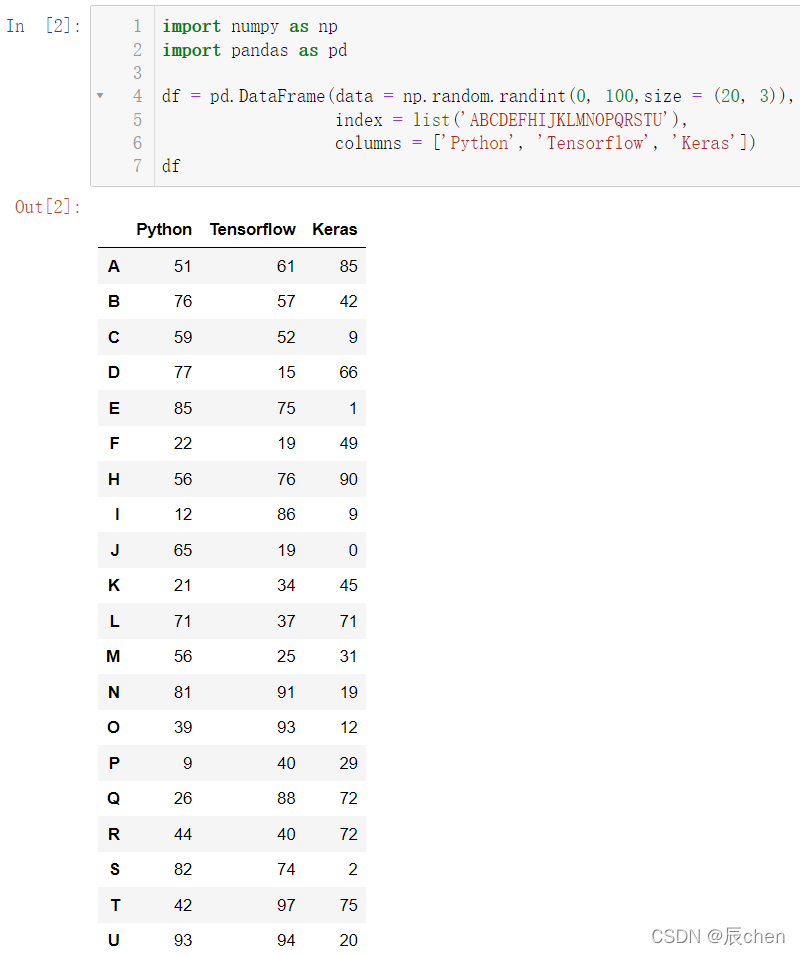Select row index label Q
This screenshot has height=955, width=800.
pyautogui.click(x=113, y=798)
